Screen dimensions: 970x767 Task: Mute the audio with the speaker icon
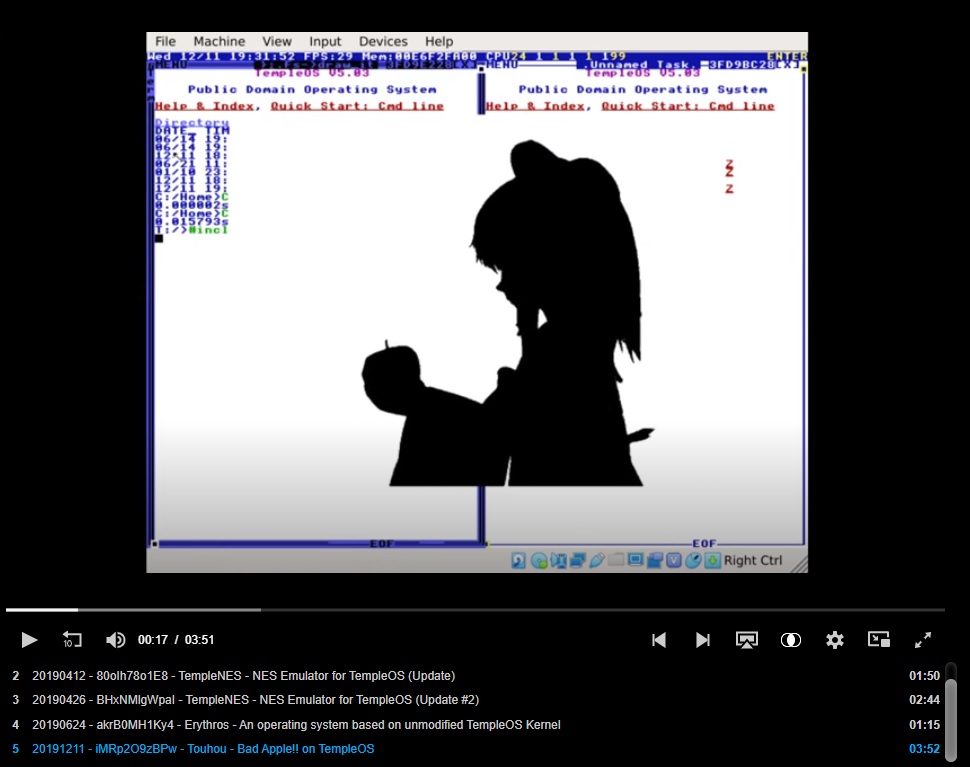116,640
